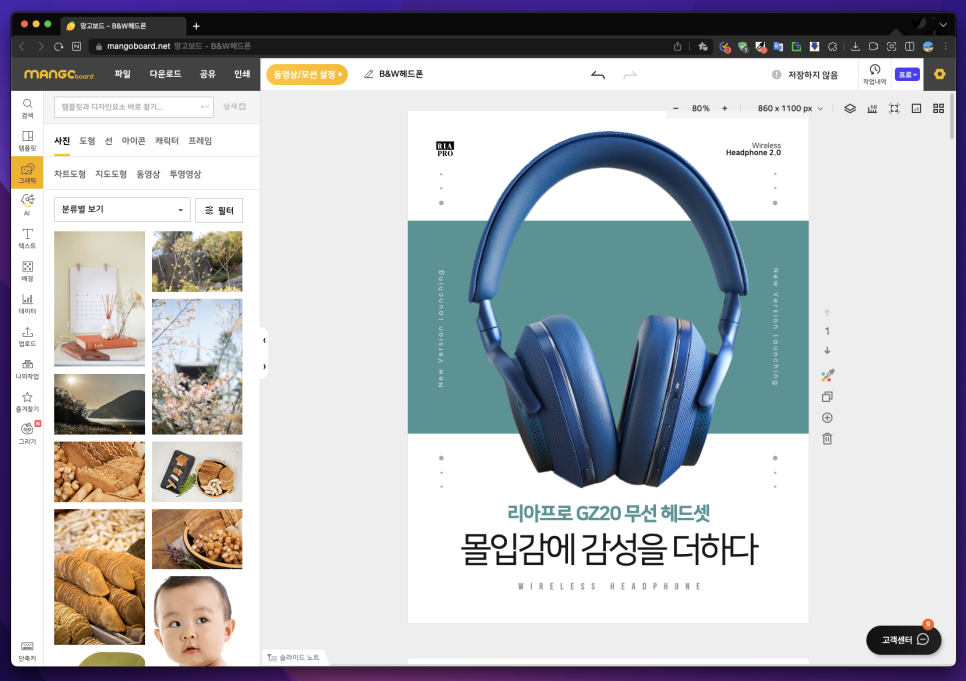Expand the 상세 detailed search option
The width and height of the screenshot is (966, 681).
[x=234, y=107]
